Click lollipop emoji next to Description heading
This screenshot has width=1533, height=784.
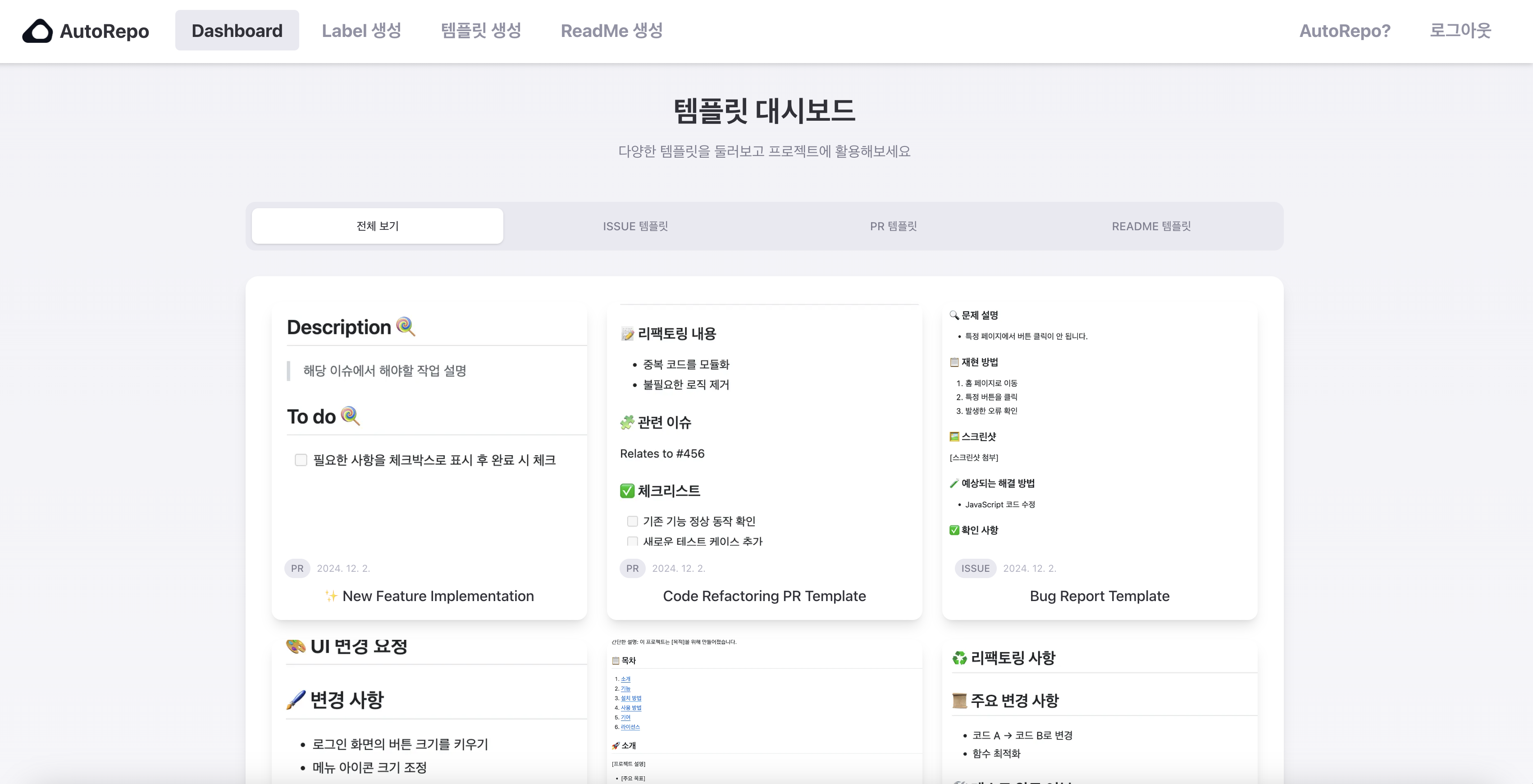[x=405, y=327]
